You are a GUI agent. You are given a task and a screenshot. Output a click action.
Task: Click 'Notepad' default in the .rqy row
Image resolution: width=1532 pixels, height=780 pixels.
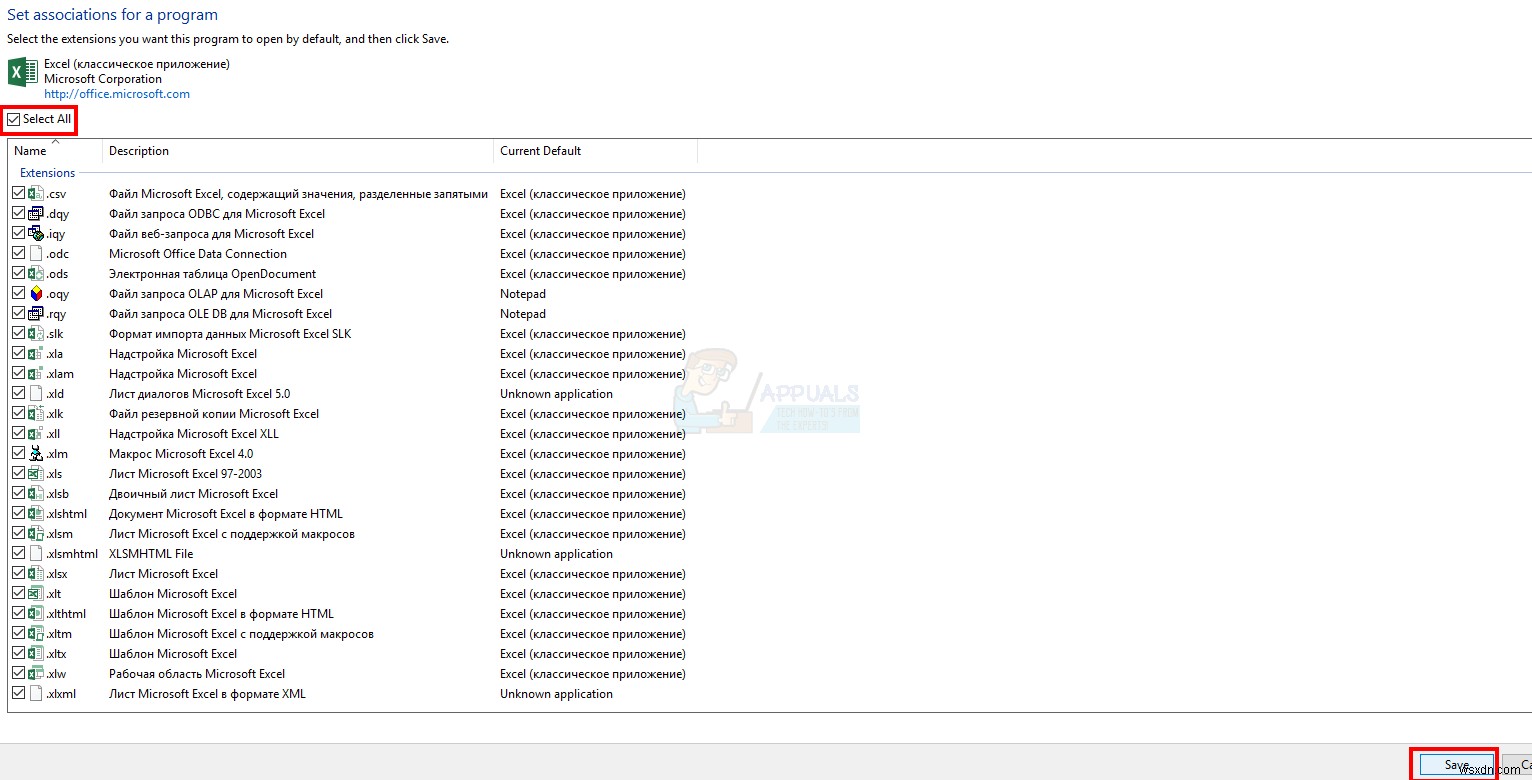pyautogui.click(x=523, y=314)
